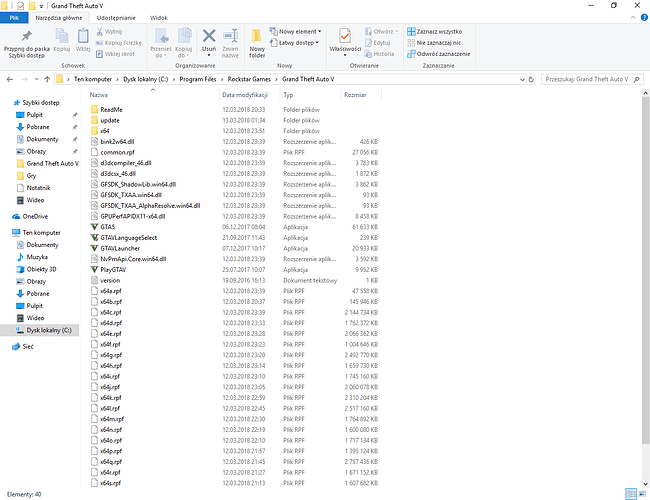Open address bar history dropdown

[522, 79]
